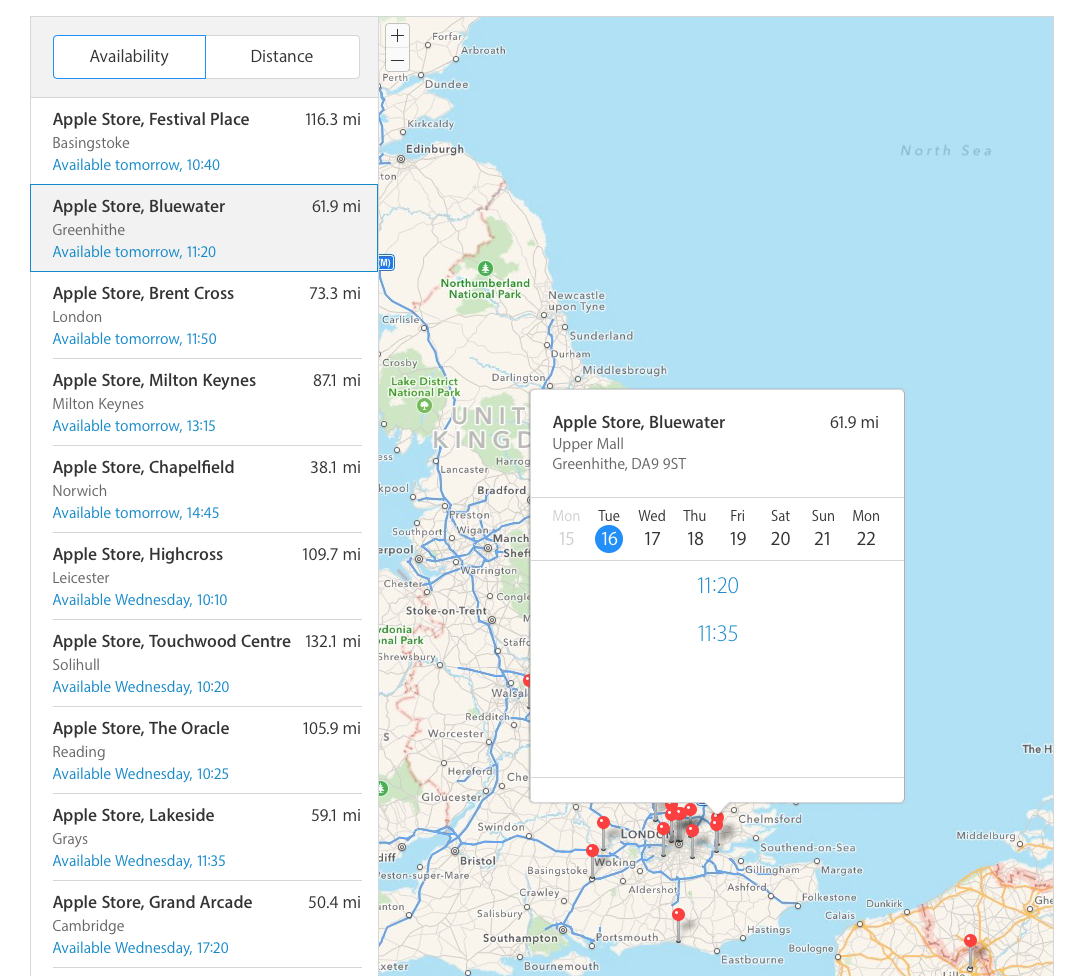Click the Southampton label on the map

pos(520,938)
